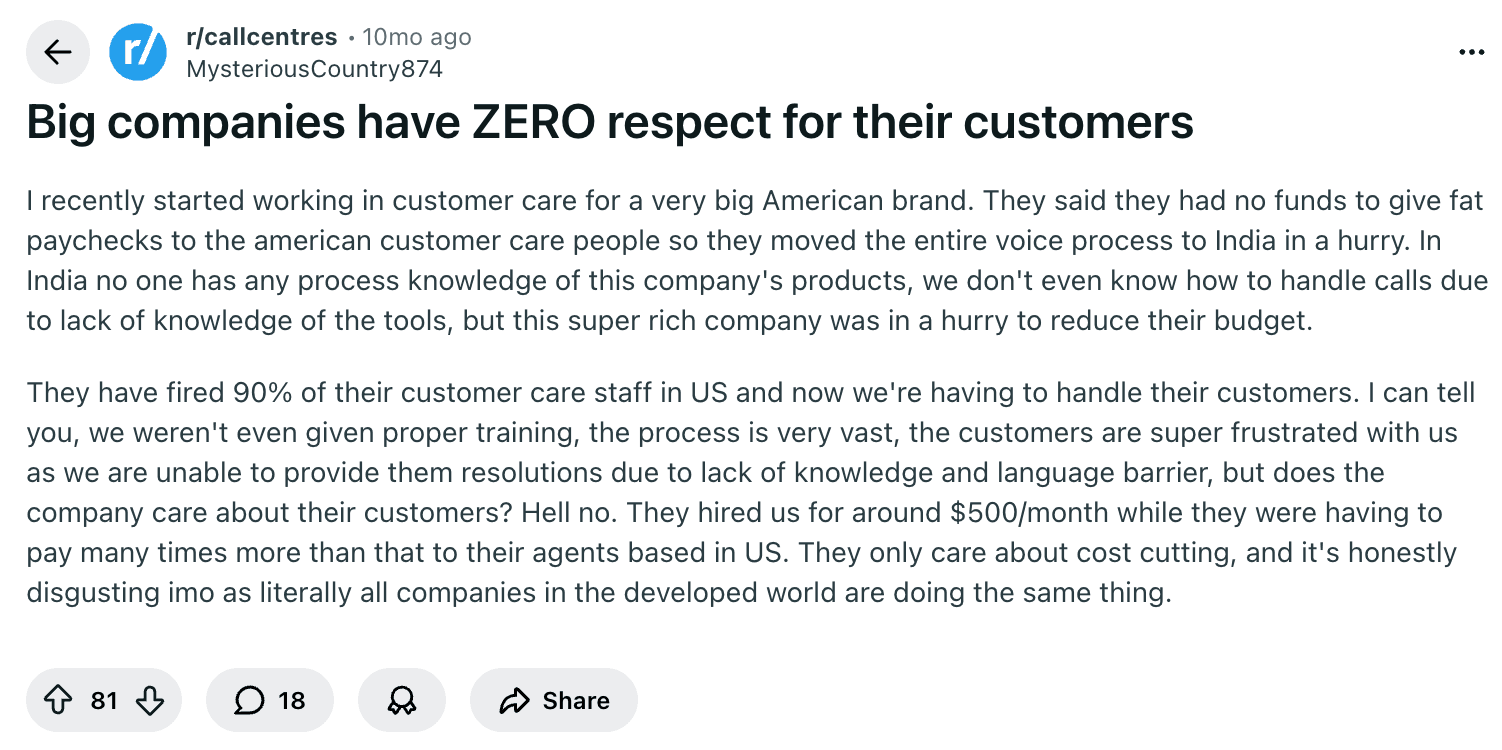Upvote the post
Image resolution: width=1502 pixels, height=750 pixels.
[60, 701]
